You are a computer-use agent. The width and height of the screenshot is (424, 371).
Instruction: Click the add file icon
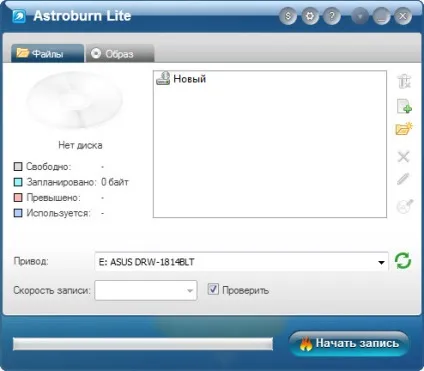(404, 106)
